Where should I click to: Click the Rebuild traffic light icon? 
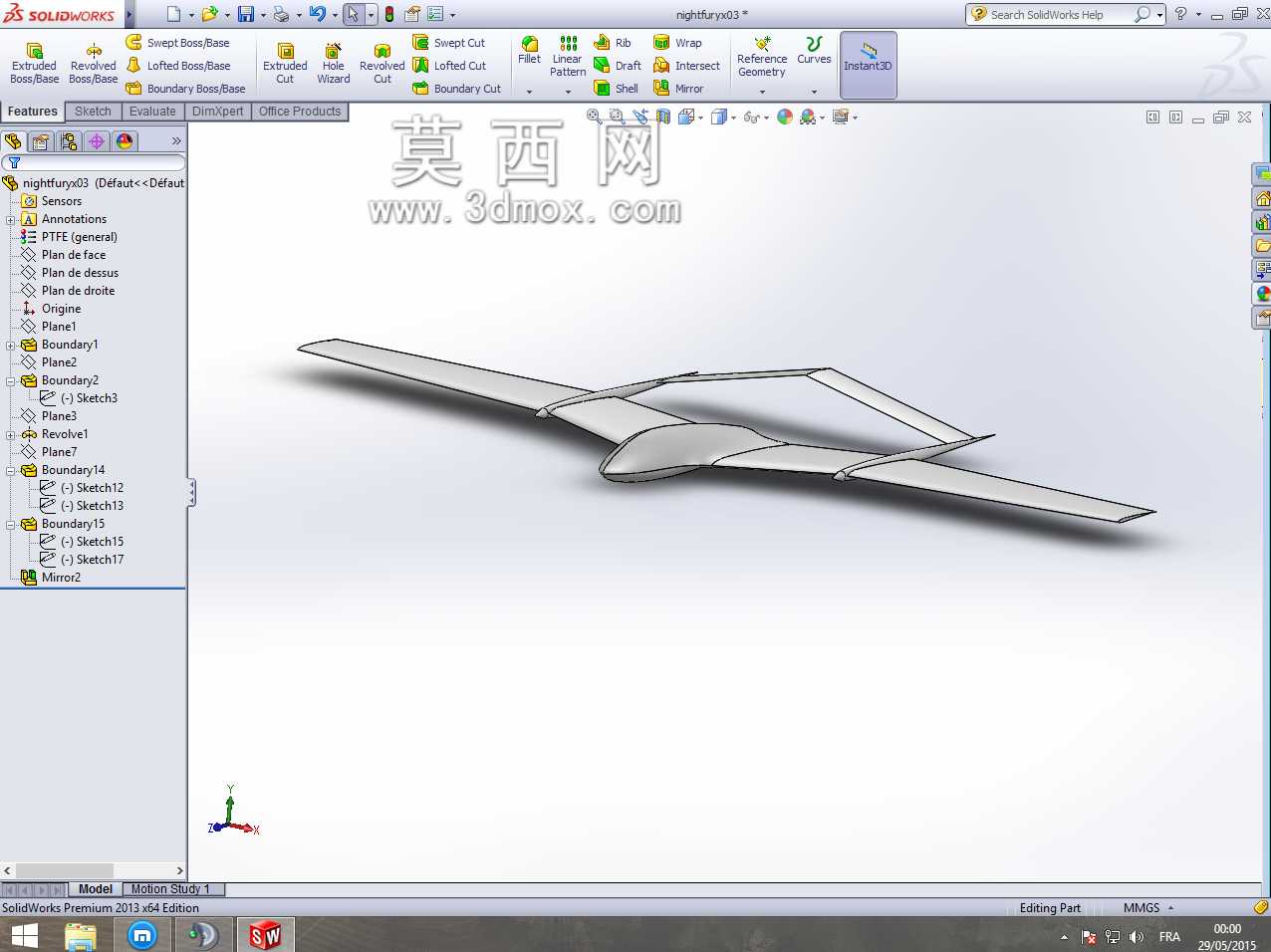389,14
